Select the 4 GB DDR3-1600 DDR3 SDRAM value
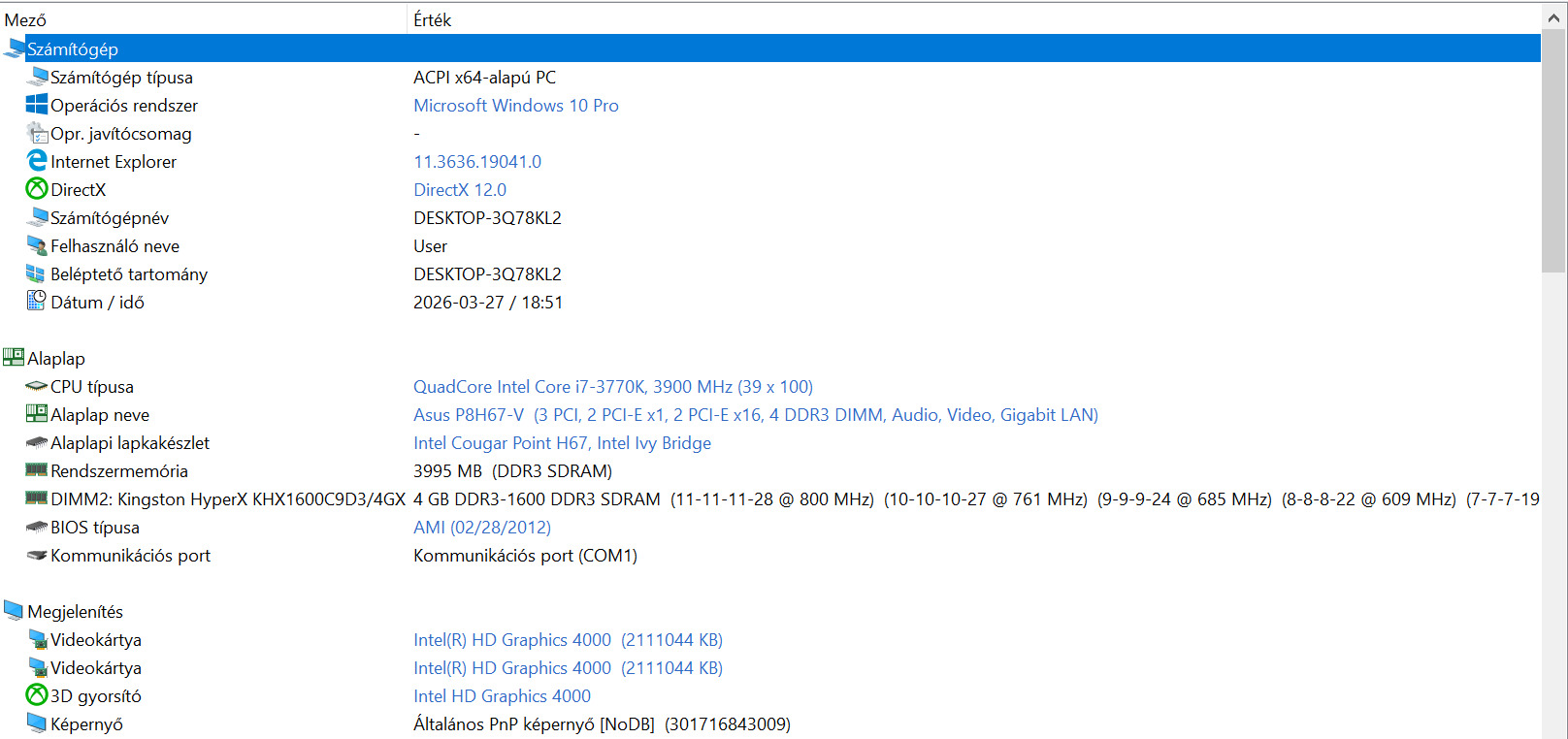Screen dimensions: 1568x739 point(976,498)
